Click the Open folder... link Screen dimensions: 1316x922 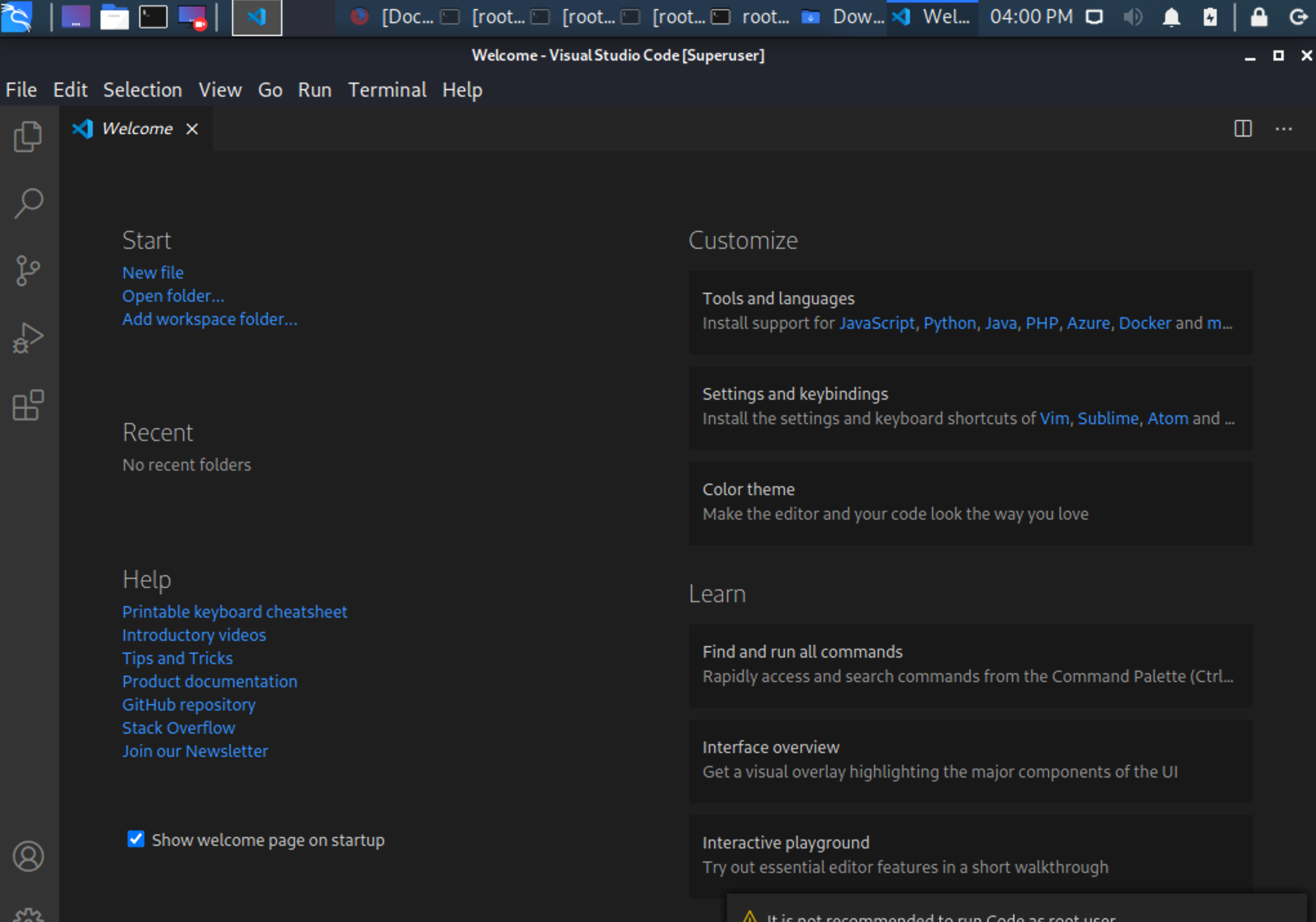tap(173, 296)
